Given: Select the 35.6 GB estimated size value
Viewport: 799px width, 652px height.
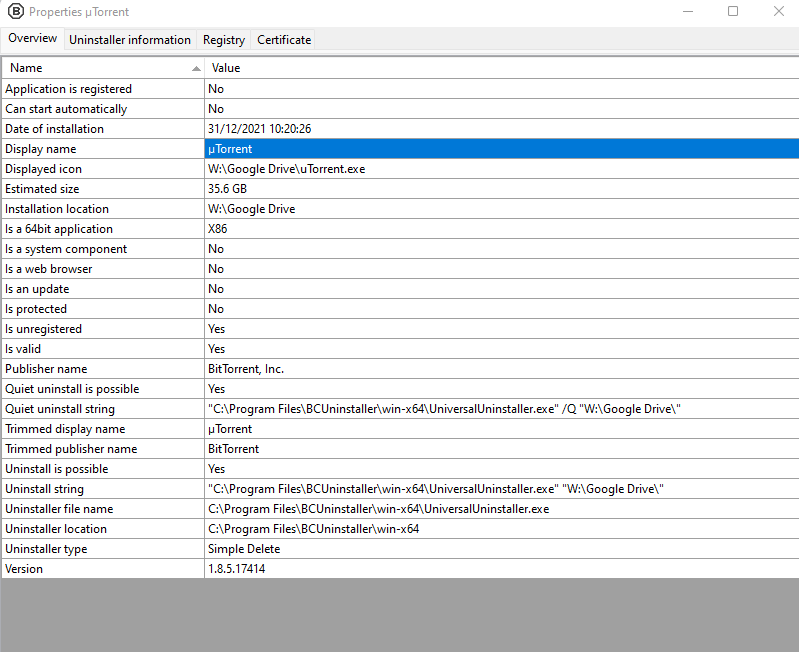Looking at the screenshot, I should 501,189.
